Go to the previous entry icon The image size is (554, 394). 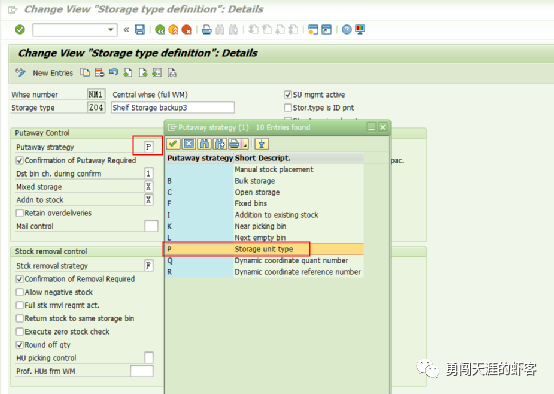tap(128, 73)
